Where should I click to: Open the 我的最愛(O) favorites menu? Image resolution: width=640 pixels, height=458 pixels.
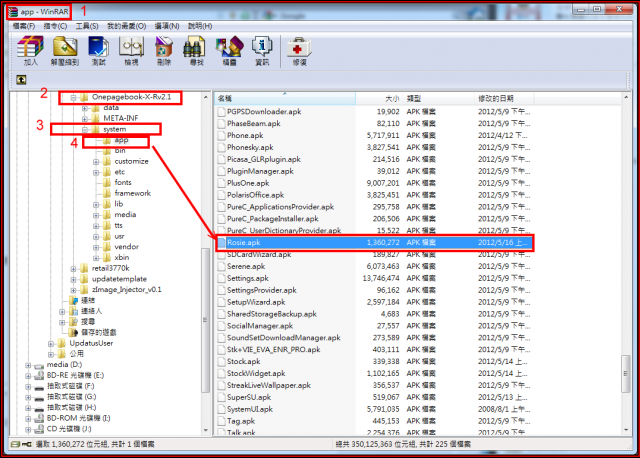127,26
